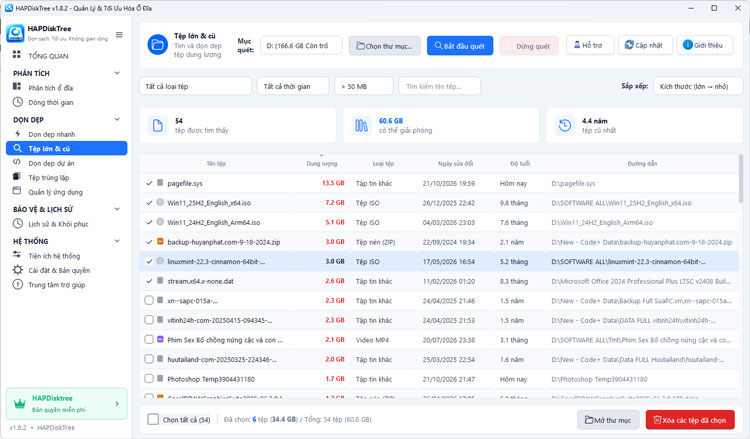The image size is (750, 439).
Task: Open the Kích thước sort dropdown
Action: tap(698, 86)
